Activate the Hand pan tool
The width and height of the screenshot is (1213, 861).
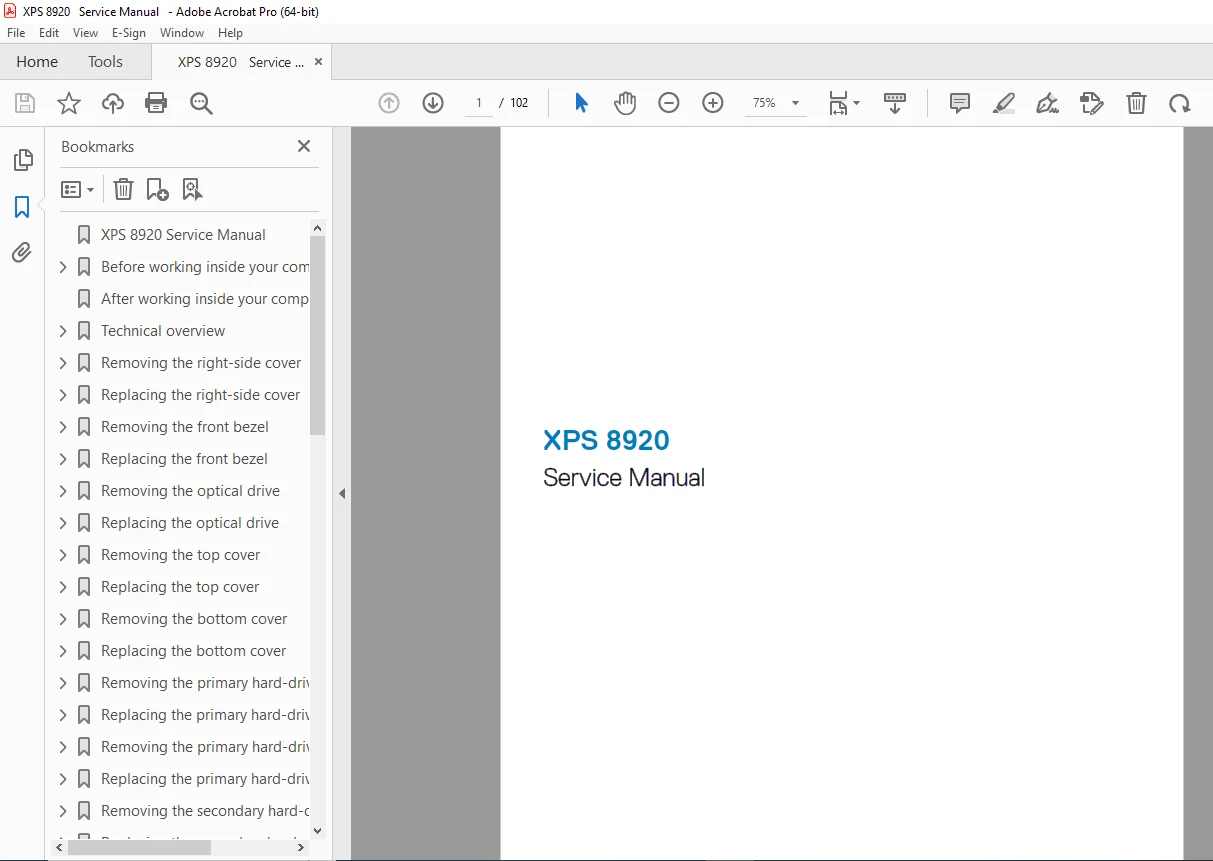[625, 103]
